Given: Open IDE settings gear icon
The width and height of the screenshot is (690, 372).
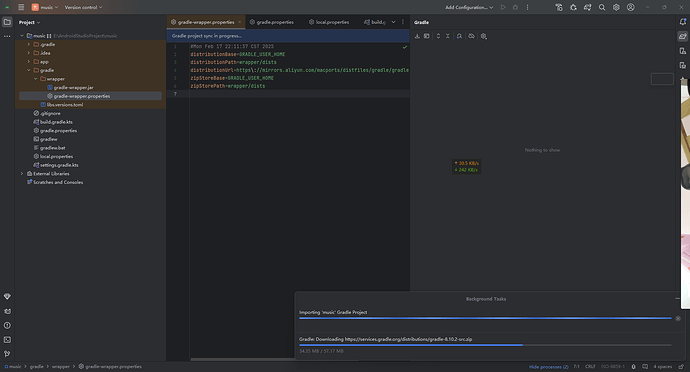Looking at the screenshot, I should pos(616,7).
